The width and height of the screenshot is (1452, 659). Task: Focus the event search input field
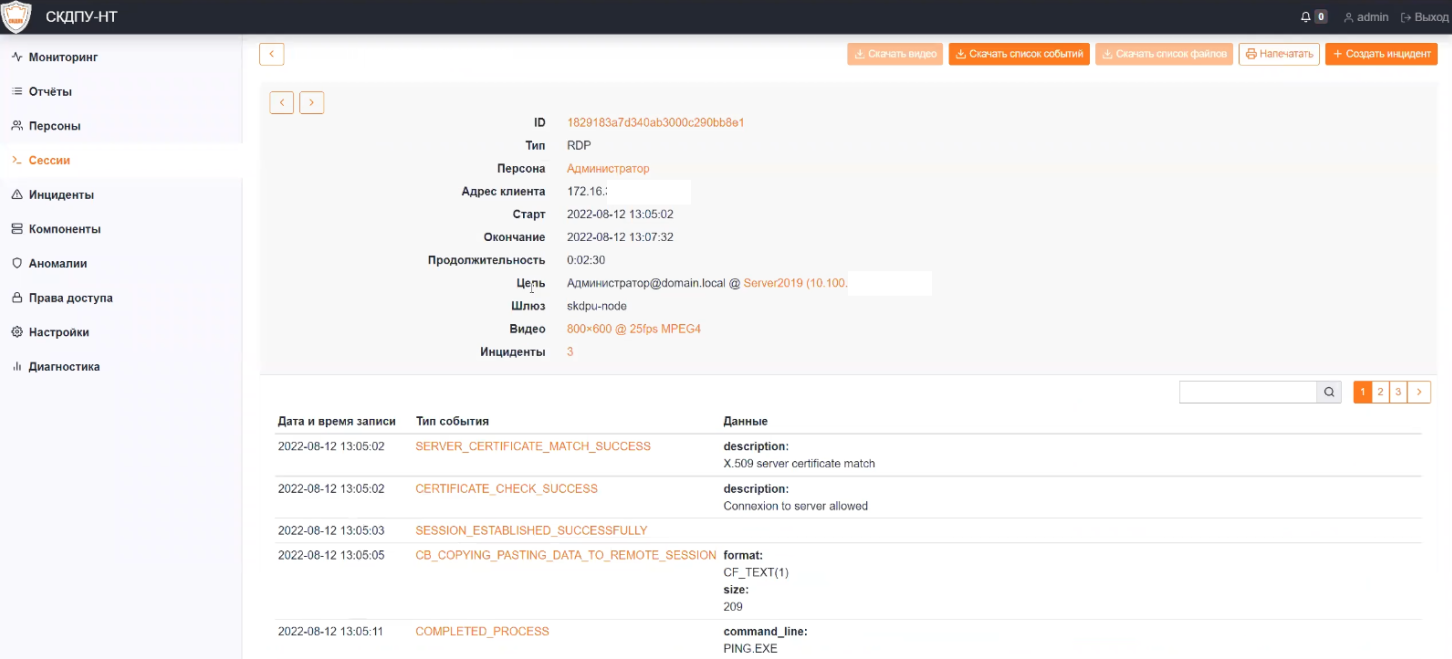point(1247,392)
